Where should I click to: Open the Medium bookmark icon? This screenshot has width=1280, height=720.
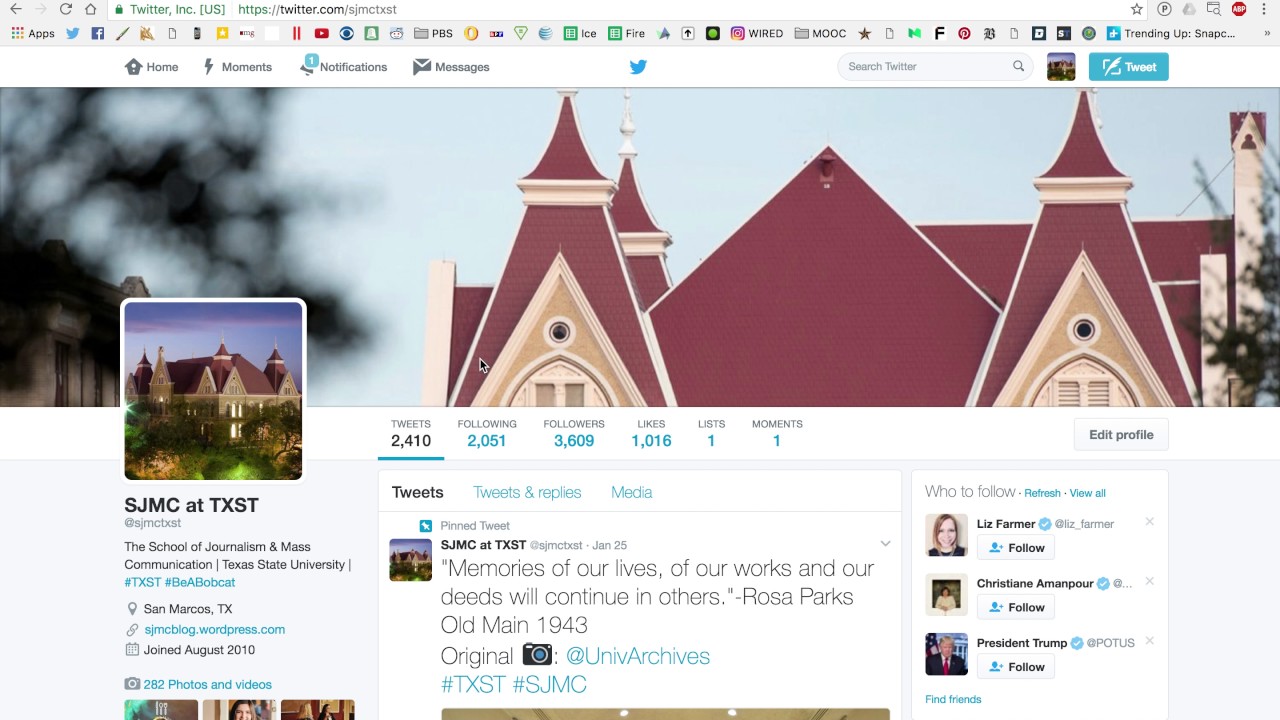pyautogui.click(x=914, y=33)
